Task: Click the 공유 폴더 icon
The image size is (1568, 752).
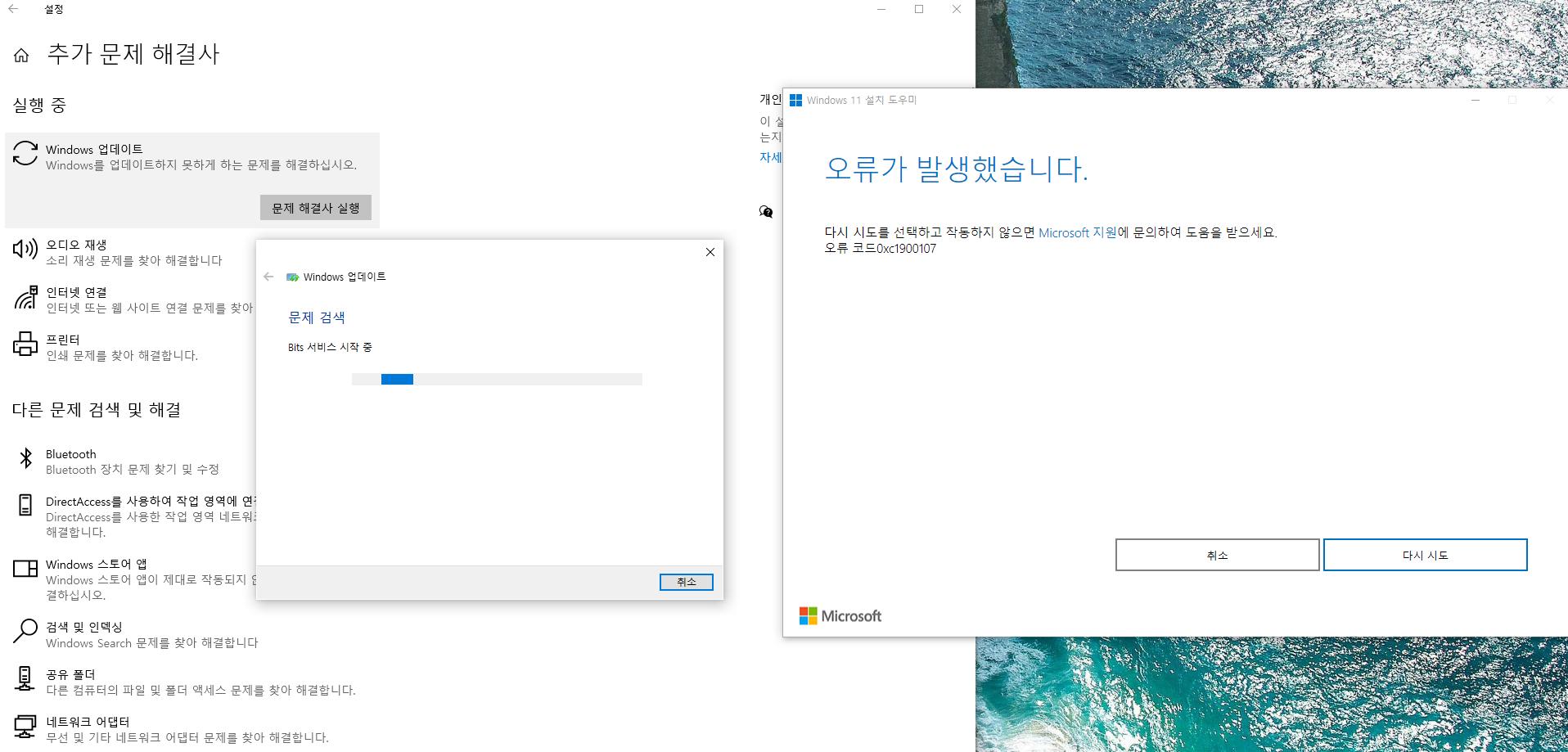Action: click(x=25, y=678)
